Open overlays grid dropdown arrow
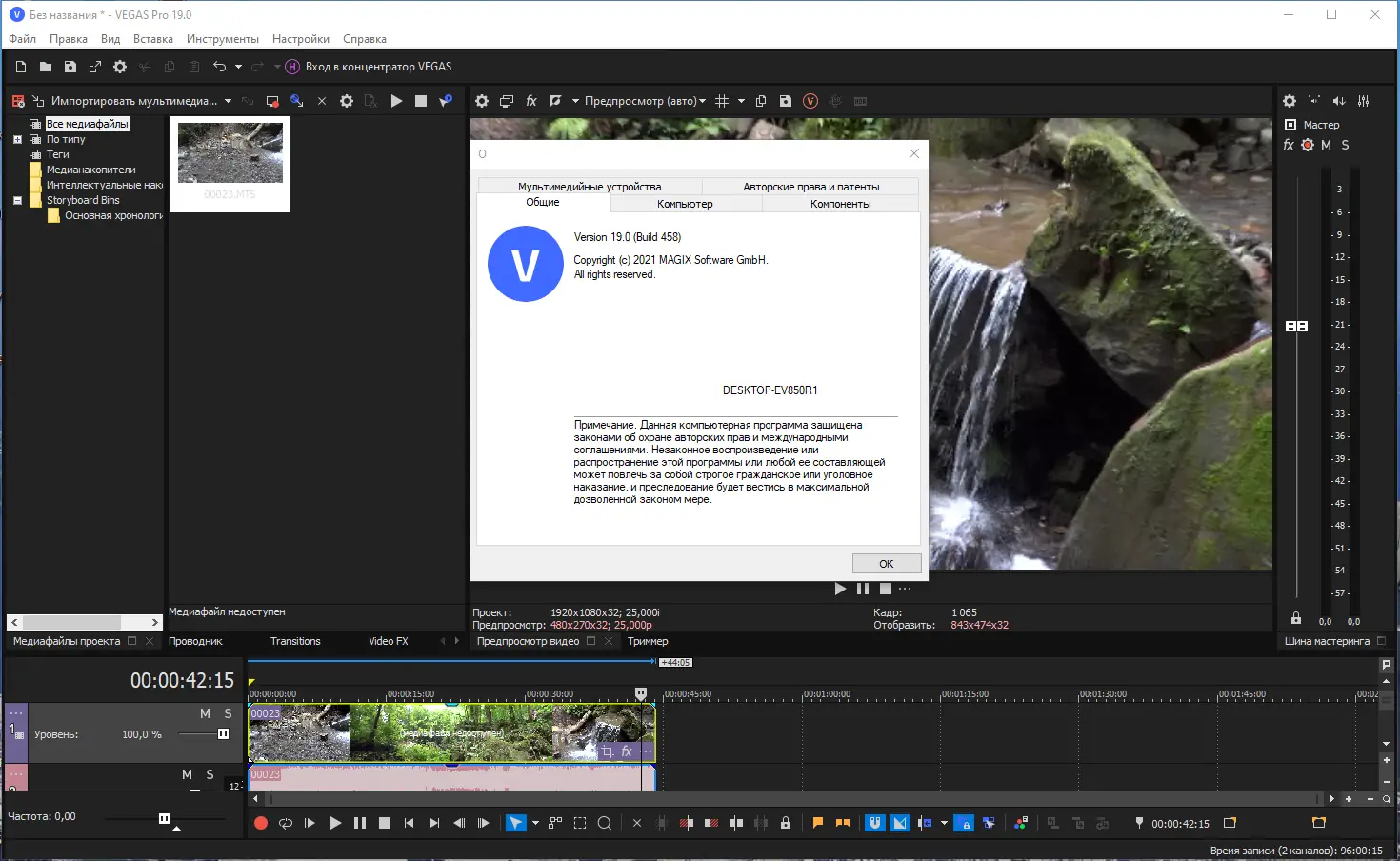Image resolution: width=1400 pixels, height=861 pixels. pyautogui.click(x=741, y=101)
